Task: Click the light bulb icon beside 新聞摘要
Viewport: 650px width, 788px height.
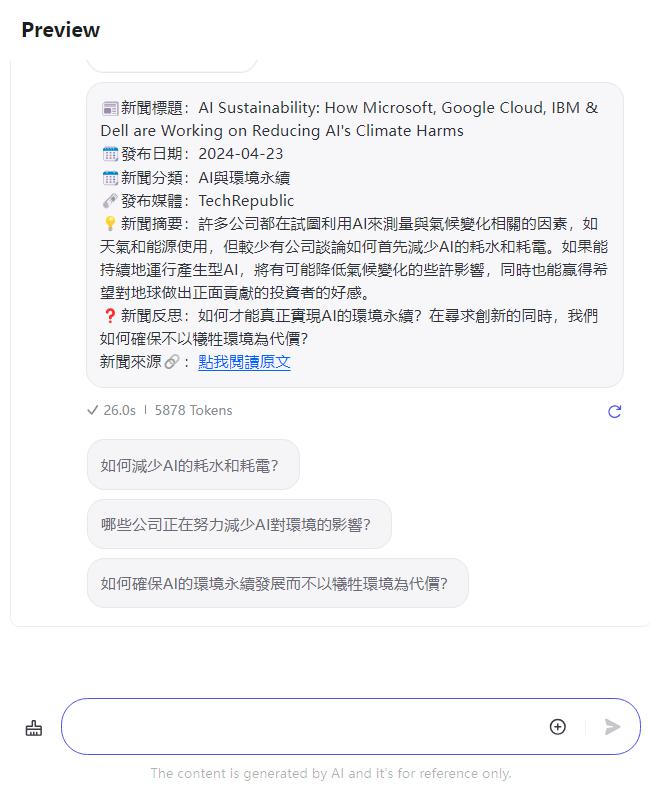Action: tap(110, 223)
